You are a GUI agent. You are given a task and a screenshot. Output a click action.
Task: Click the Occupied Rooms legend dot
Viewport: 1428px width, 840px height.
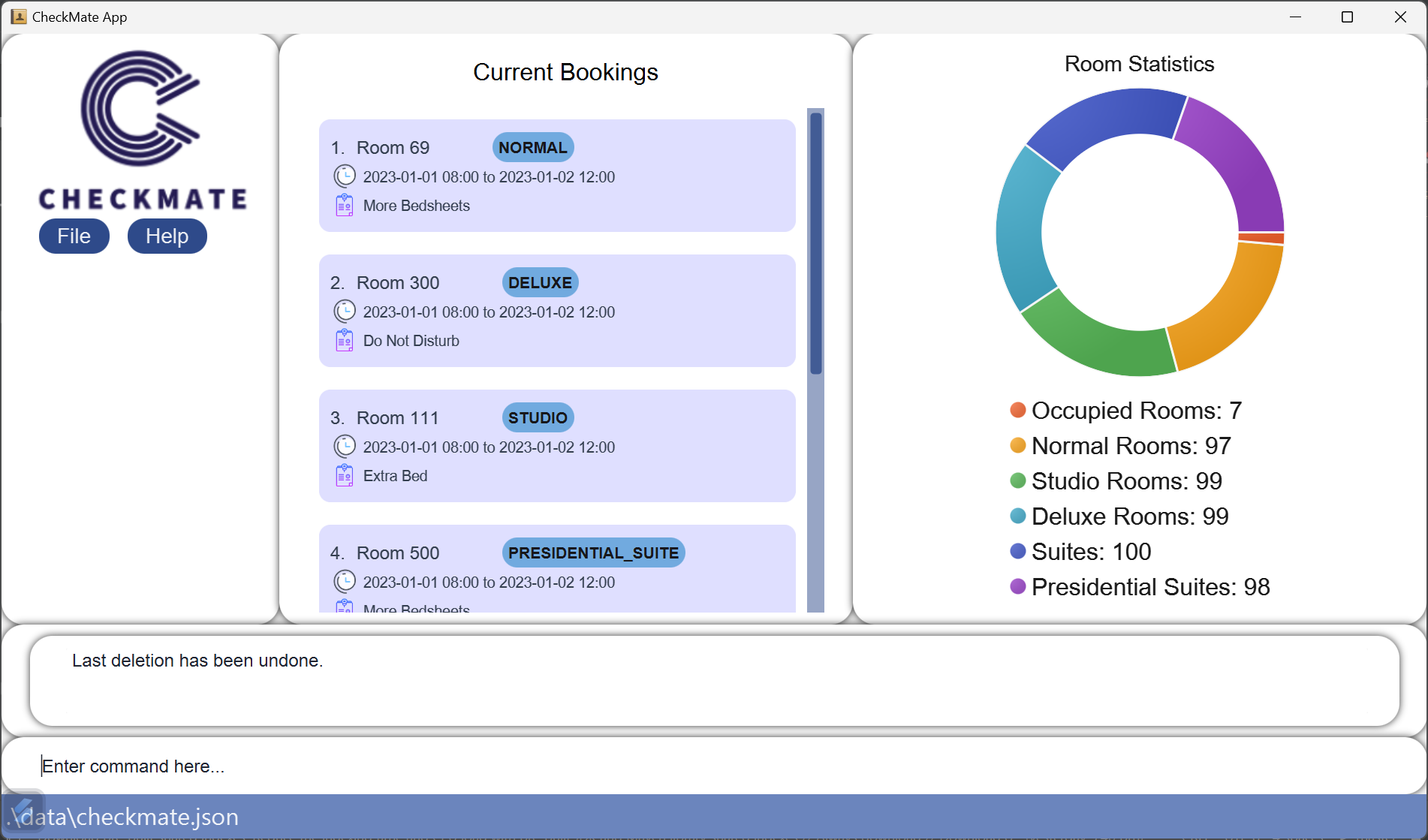click(x=1018, y=410)
